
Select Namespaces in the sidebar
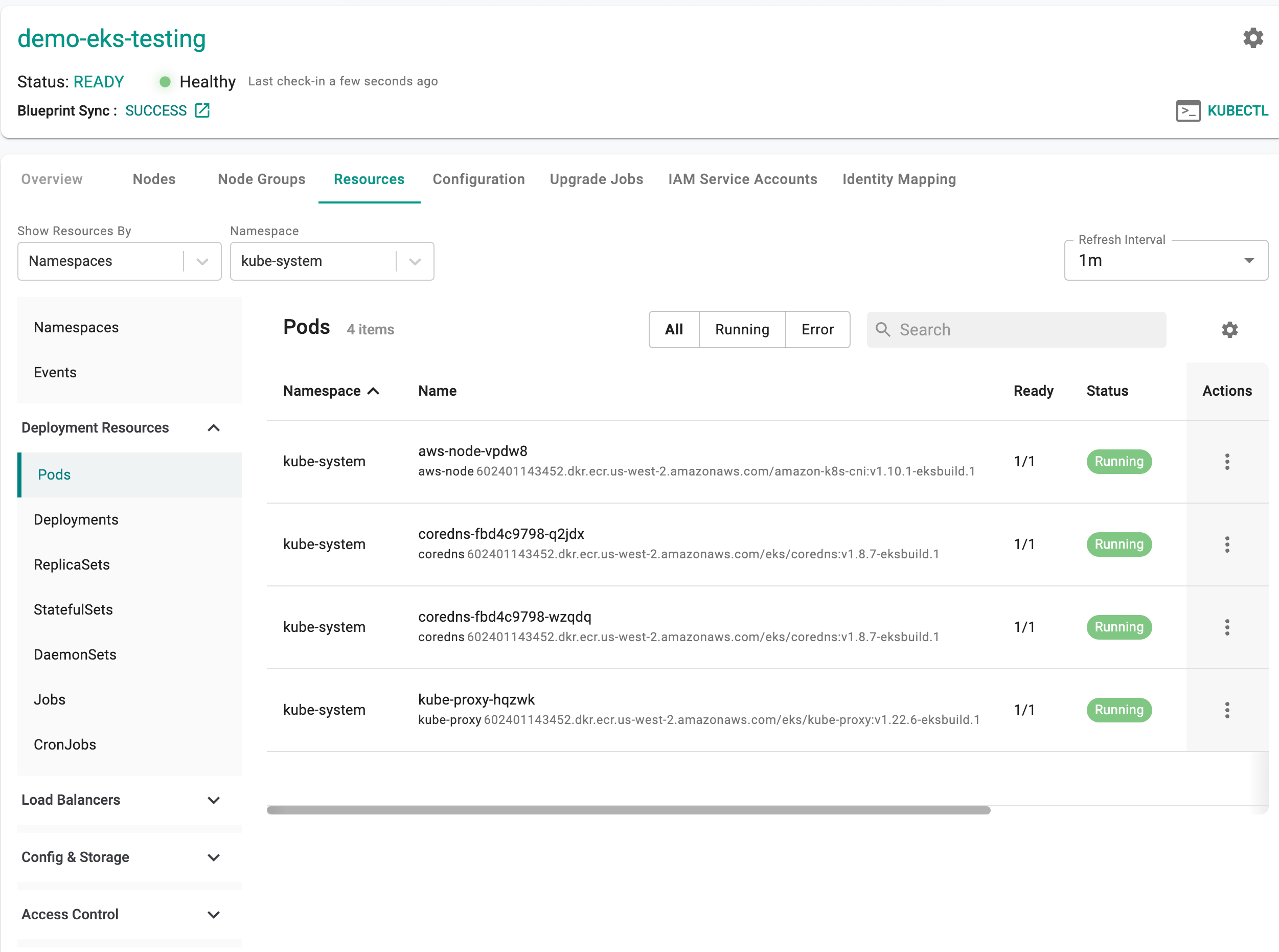pyautogui.click(x=130, y=327)
